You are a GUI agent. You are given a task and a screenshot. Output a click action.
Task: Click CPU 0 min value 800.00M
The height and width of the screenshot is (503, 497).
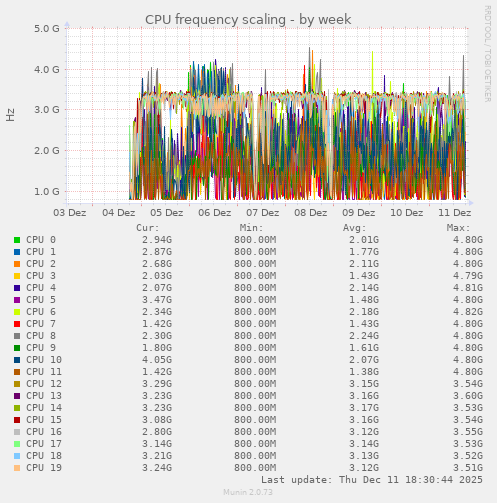click(x=255, y=240)
